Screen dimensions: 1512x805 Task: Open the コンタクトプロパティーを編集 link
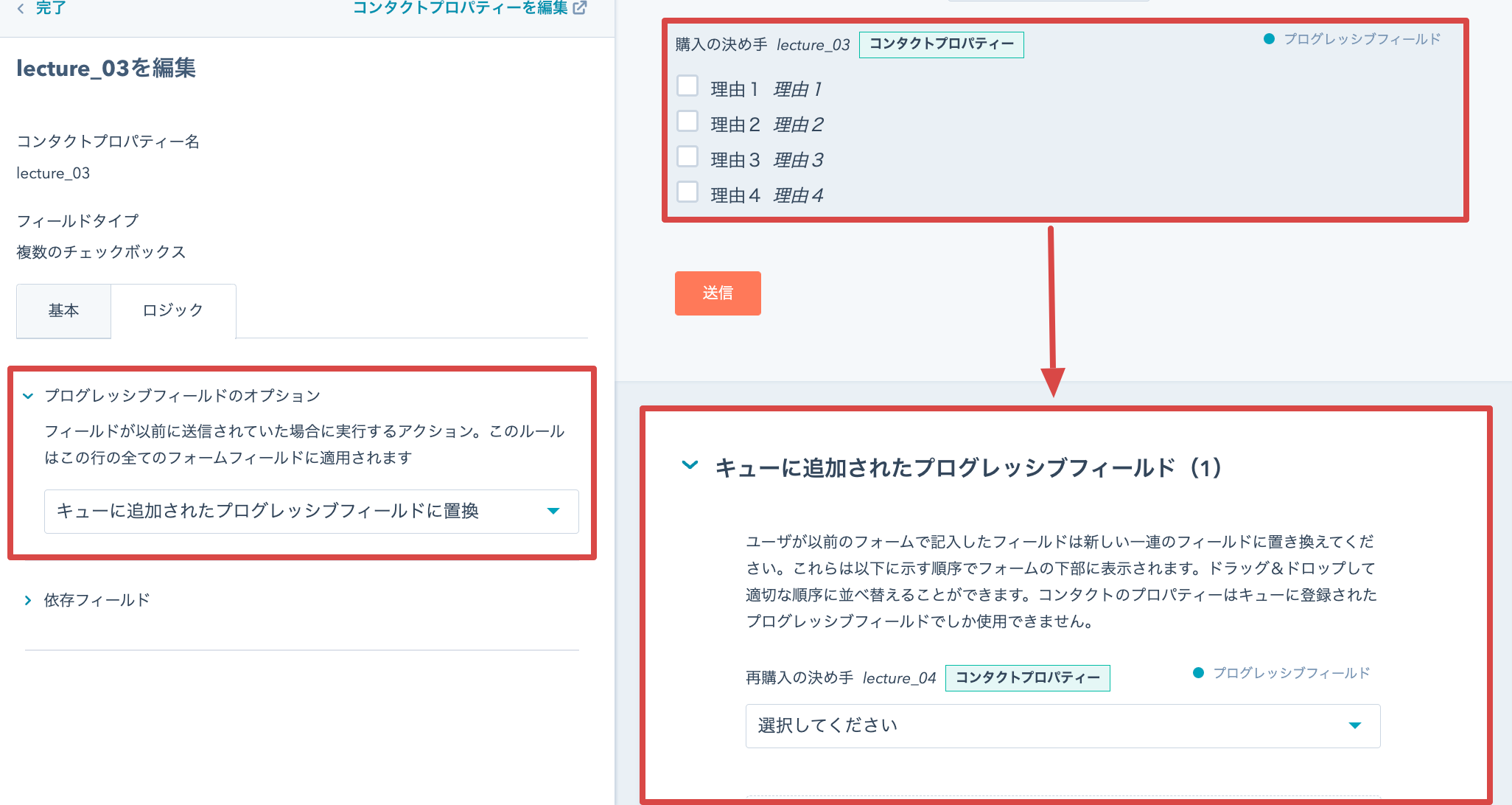pyautogui.click(x=460, y=8)
